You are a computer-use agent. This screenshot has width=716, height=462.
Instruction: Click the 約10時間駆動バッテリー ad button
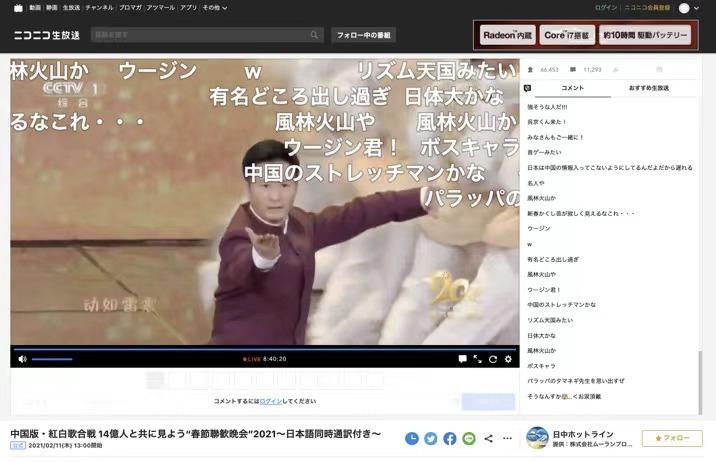(x=645, y=35)
